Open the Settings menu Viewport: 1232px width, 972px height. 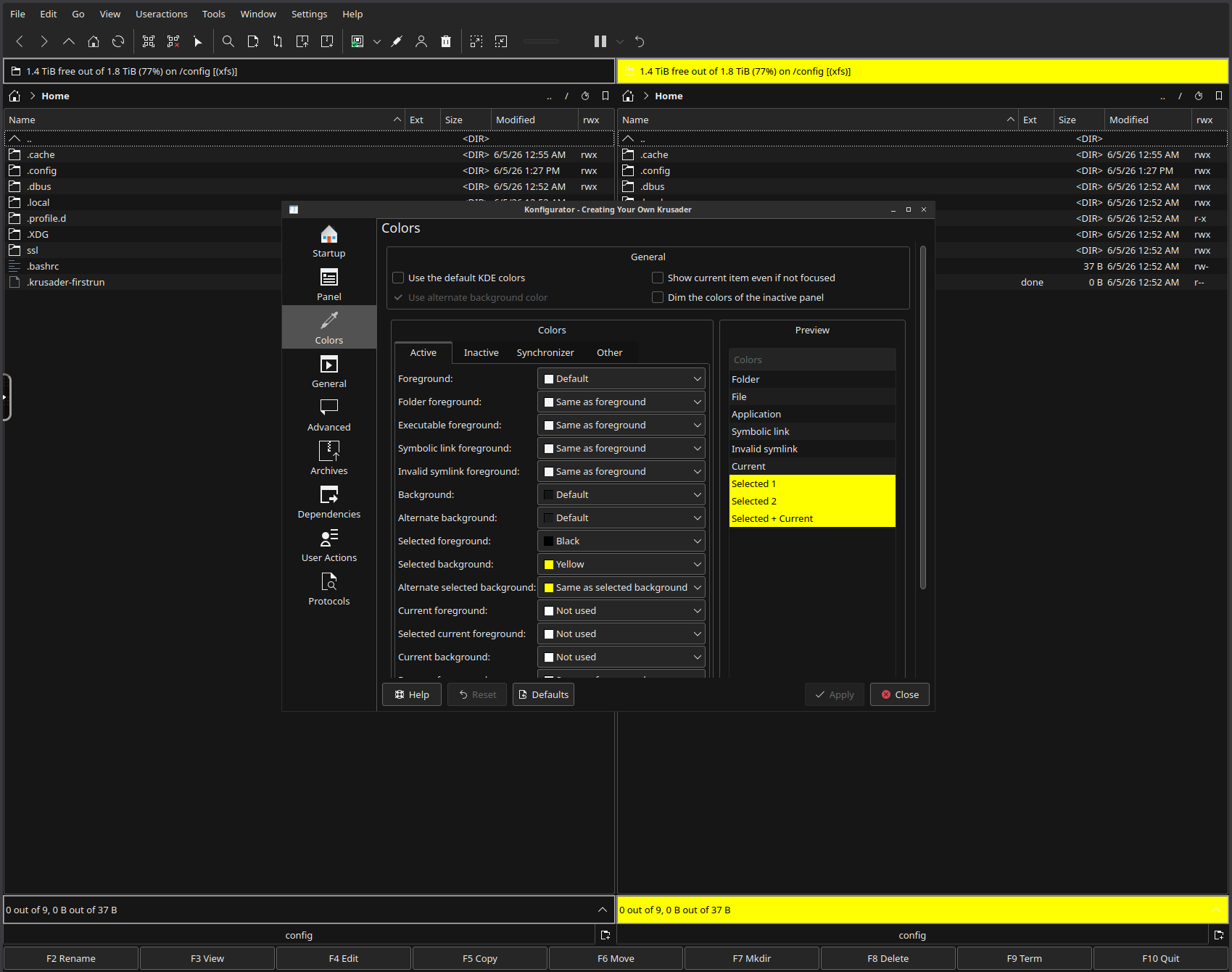(x=310, y=14)
